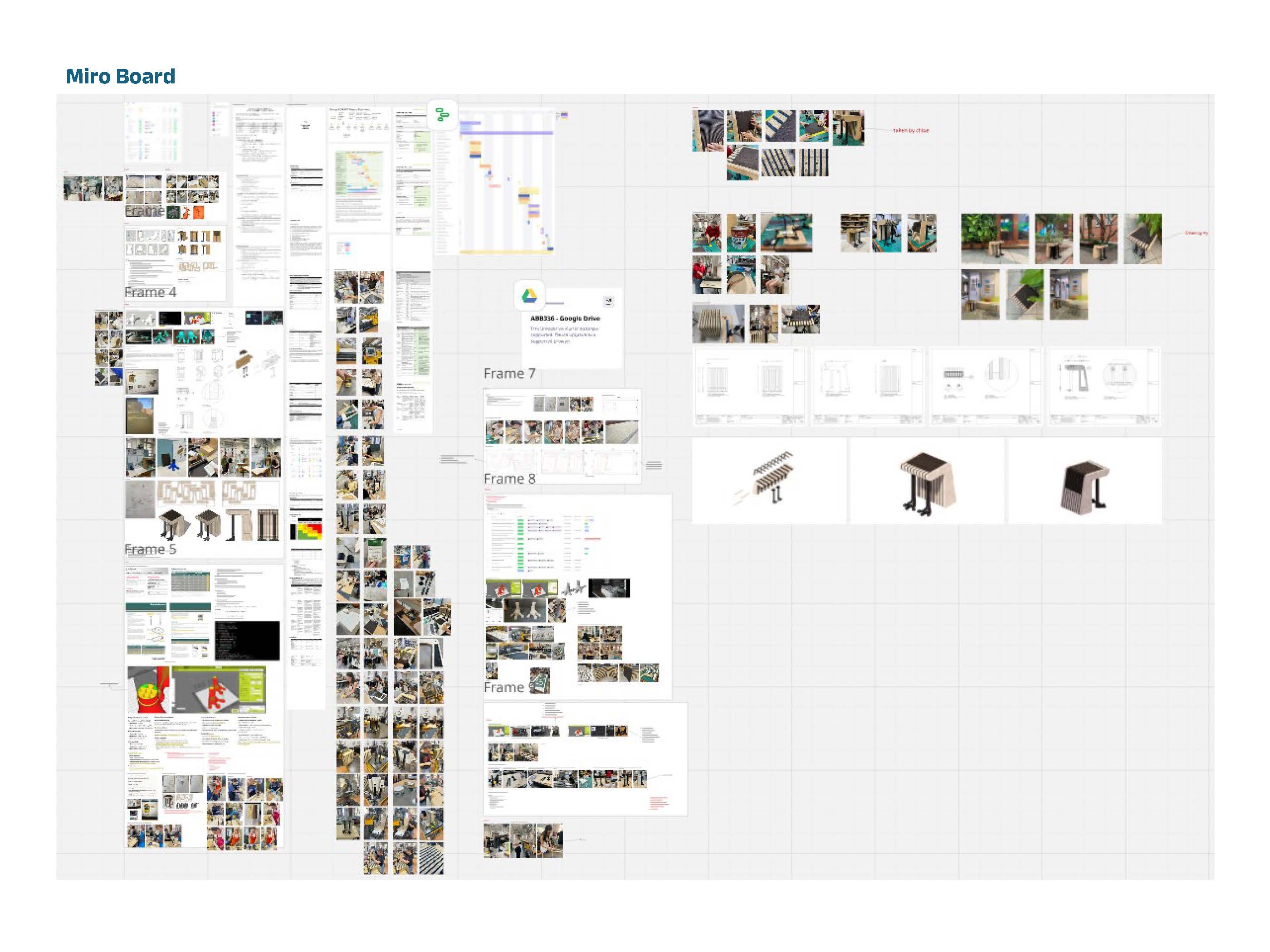This screenshot has height=952, width=1270.
Task: Open the rear-view stool render thumbnail
Action: click(x=1084, y=481)
